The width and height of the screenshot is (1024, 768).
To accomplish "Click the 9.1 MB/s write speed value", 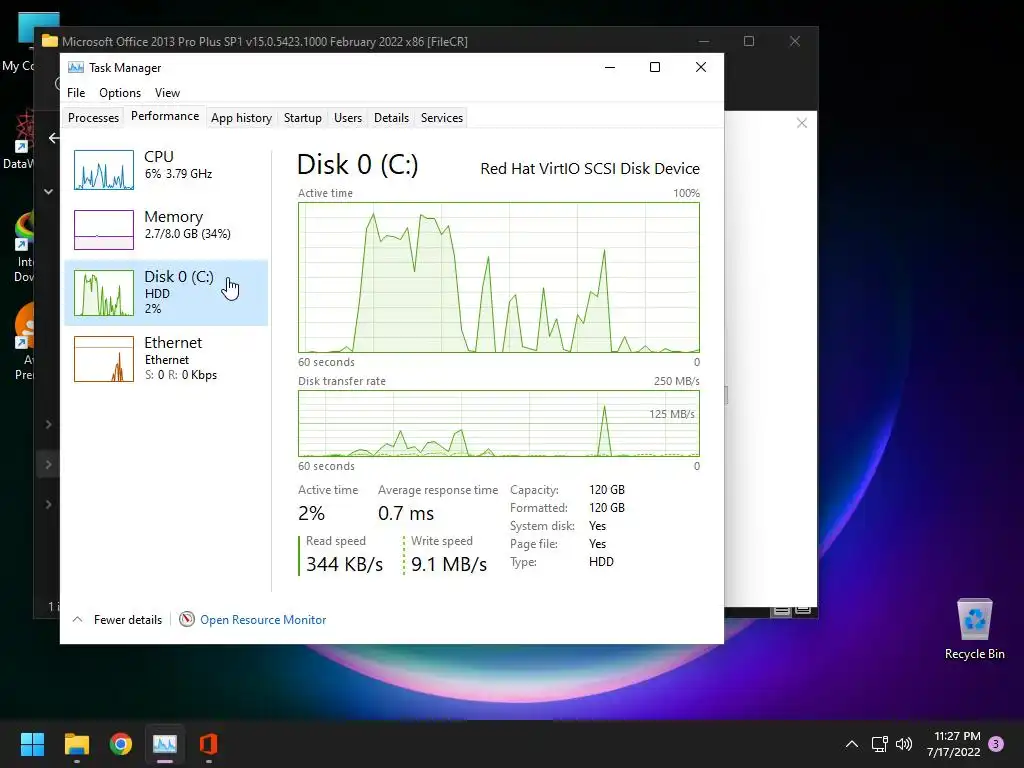I will point(449,564).
